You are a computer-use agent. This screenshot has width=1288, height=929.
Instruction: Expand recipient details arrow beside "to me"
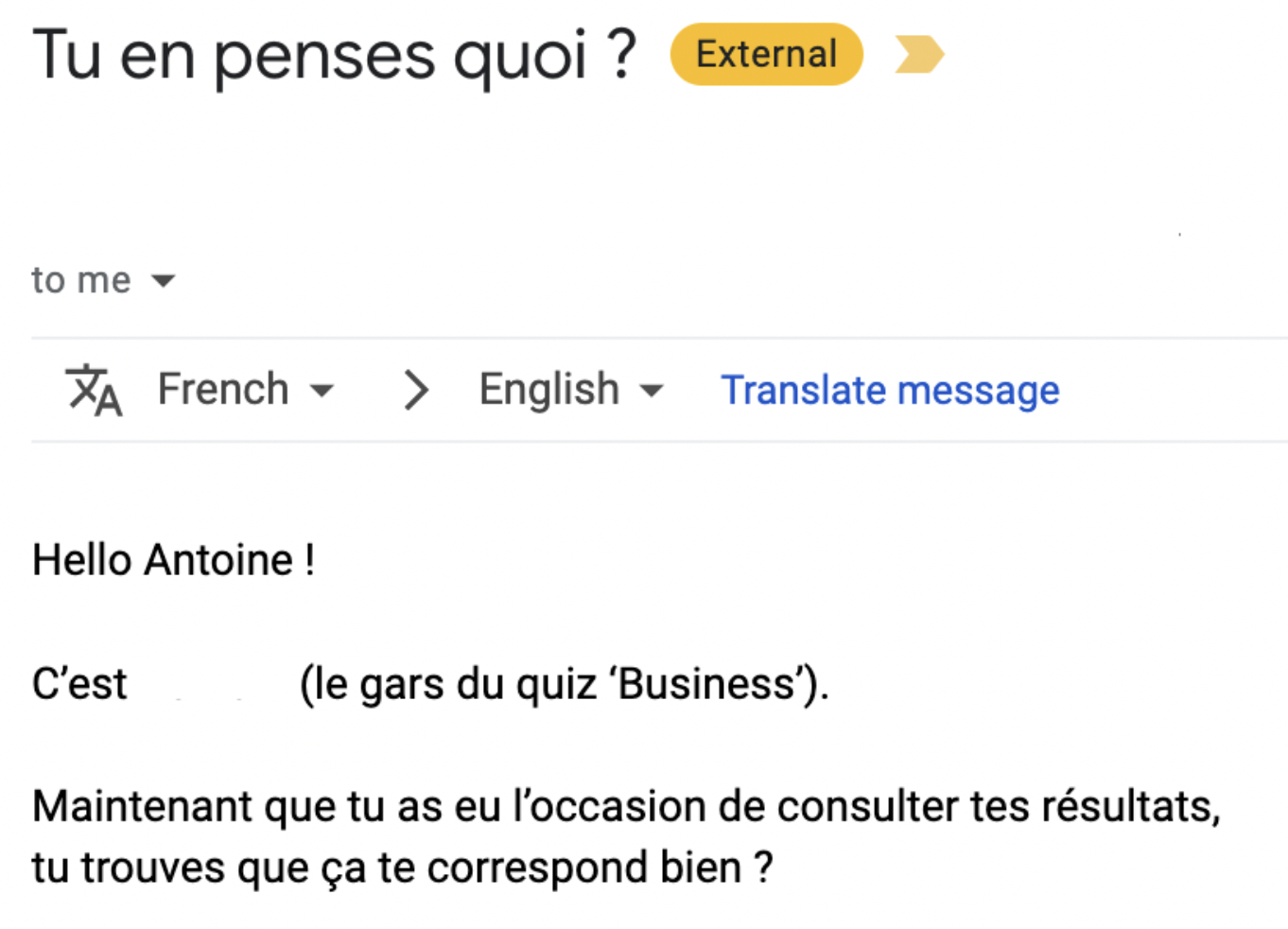(x=164, y=281)
